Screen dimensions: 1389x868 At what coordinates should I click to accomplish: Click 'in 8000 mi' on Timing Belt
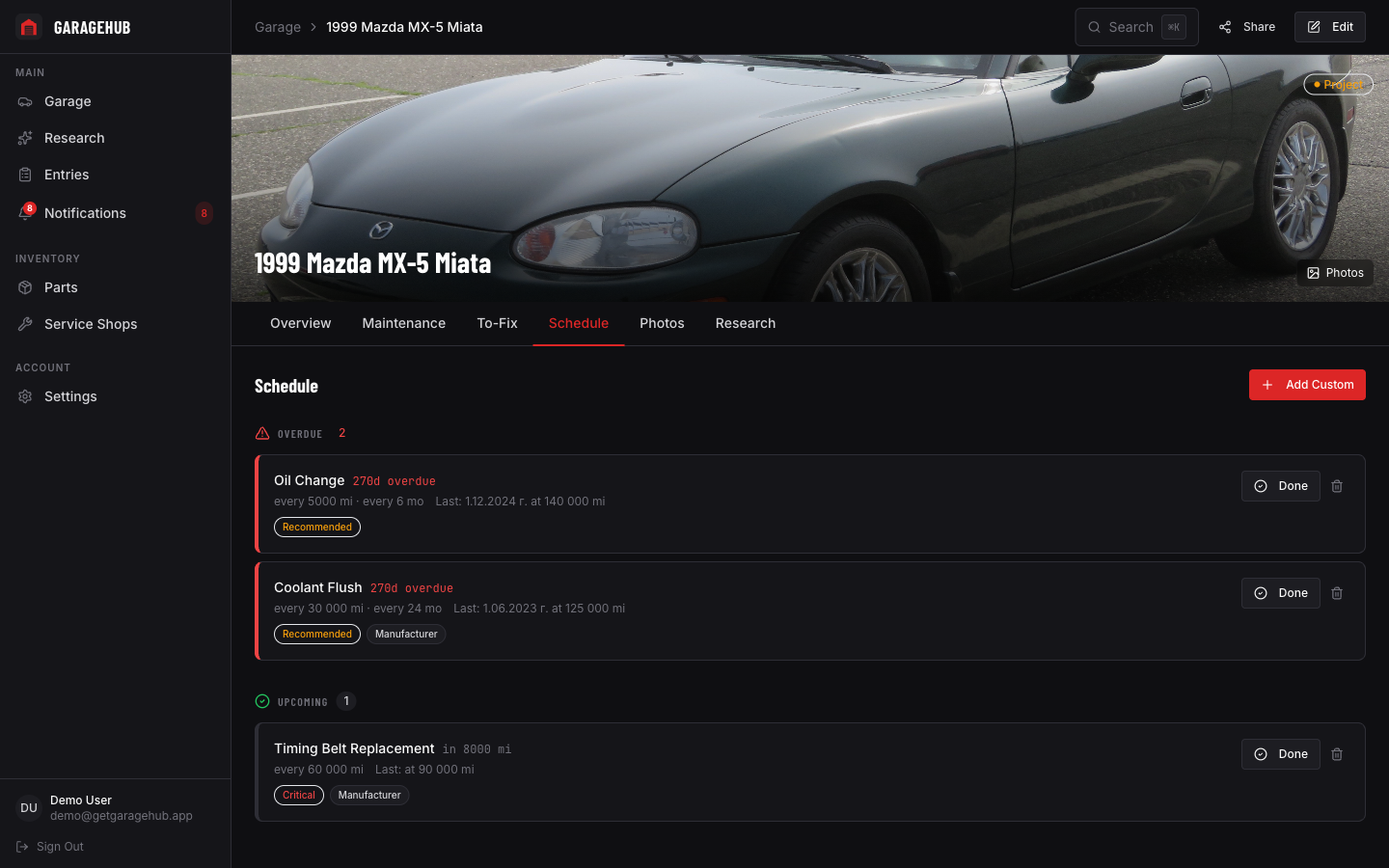(477, 749)
